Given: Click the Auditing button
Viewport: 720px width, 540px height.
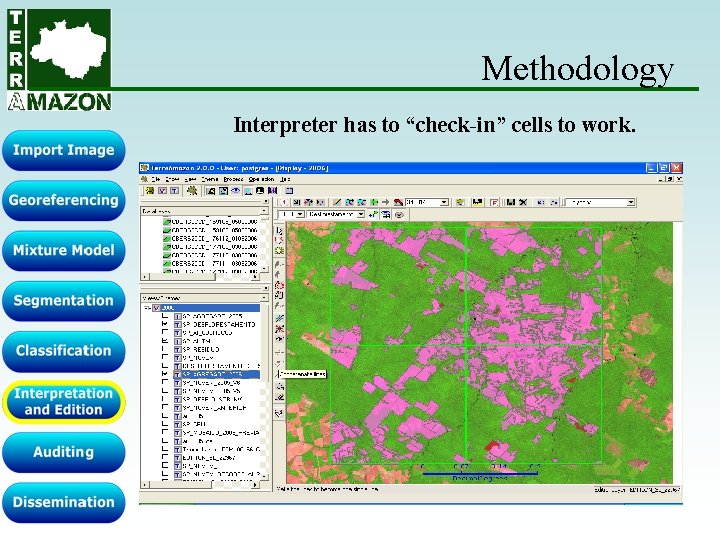Looking at the screenshot, I should 63,452.
